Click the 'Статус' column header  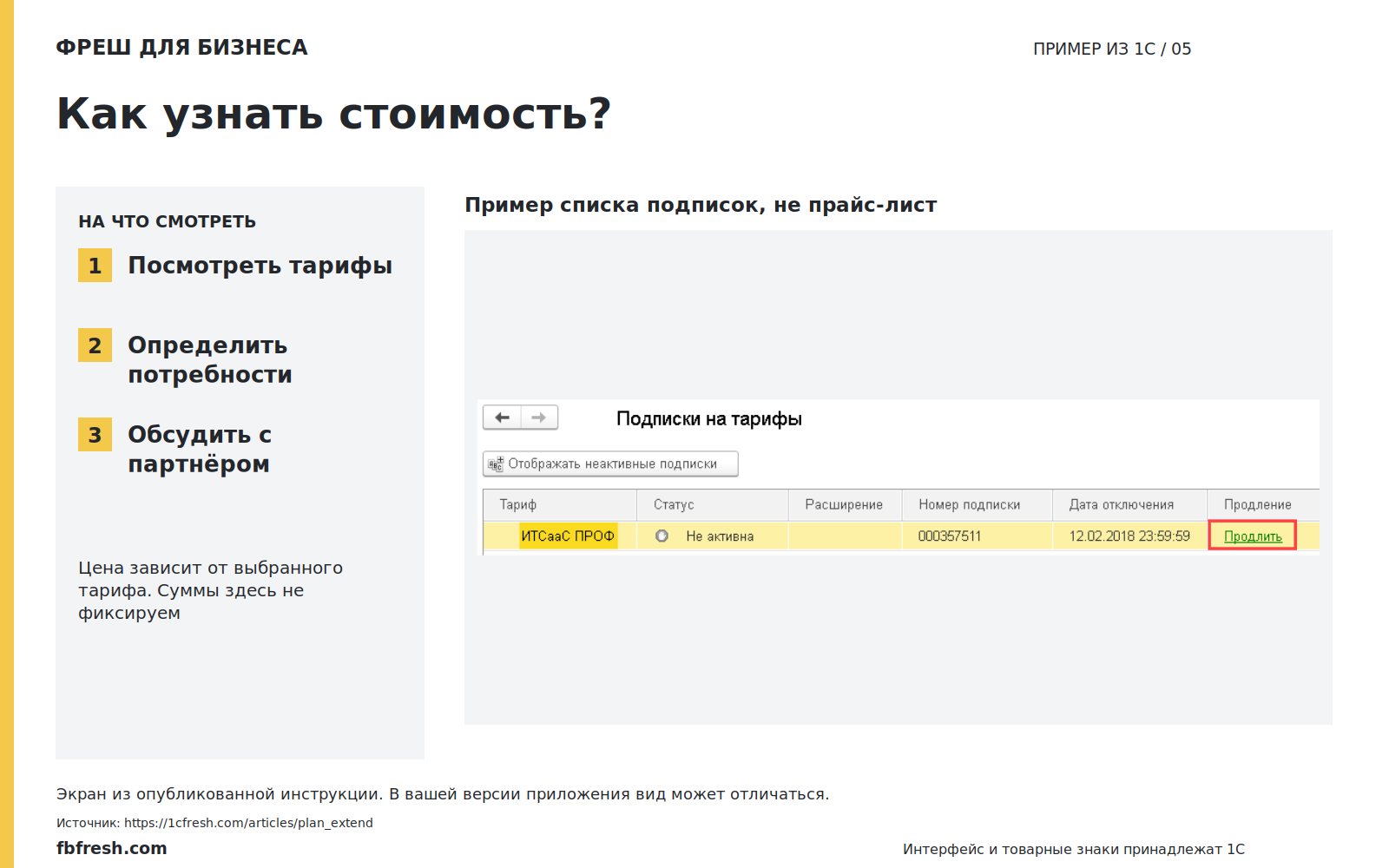point(713,504)
